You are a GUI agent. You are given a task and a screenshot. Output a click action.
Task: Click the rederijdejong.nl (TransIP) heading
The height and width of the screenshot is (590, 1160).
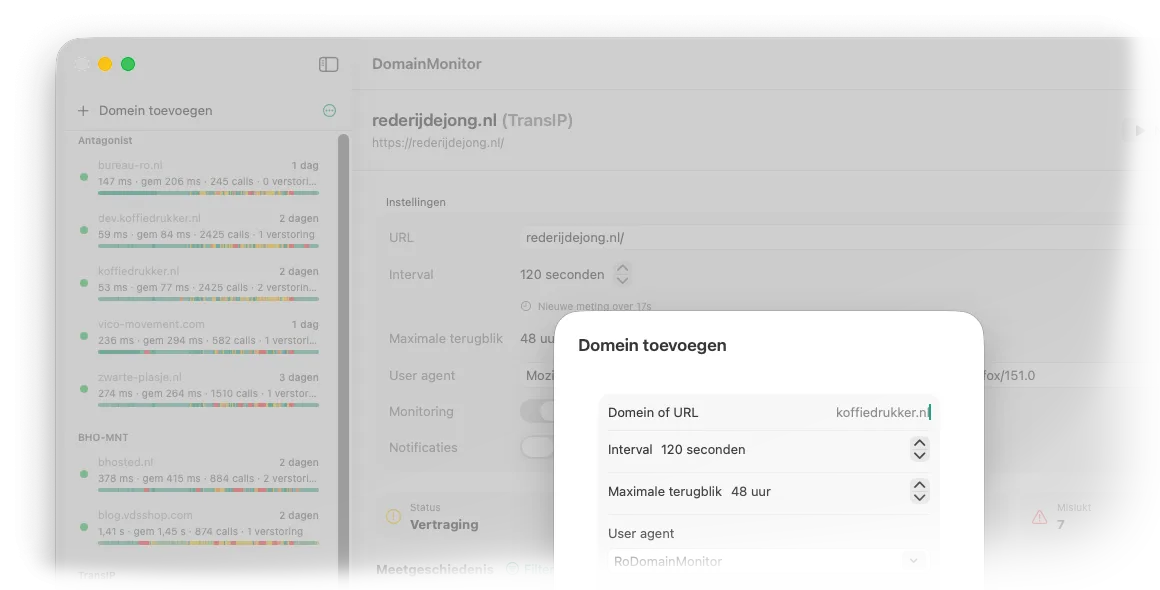(x=473, y=121)
